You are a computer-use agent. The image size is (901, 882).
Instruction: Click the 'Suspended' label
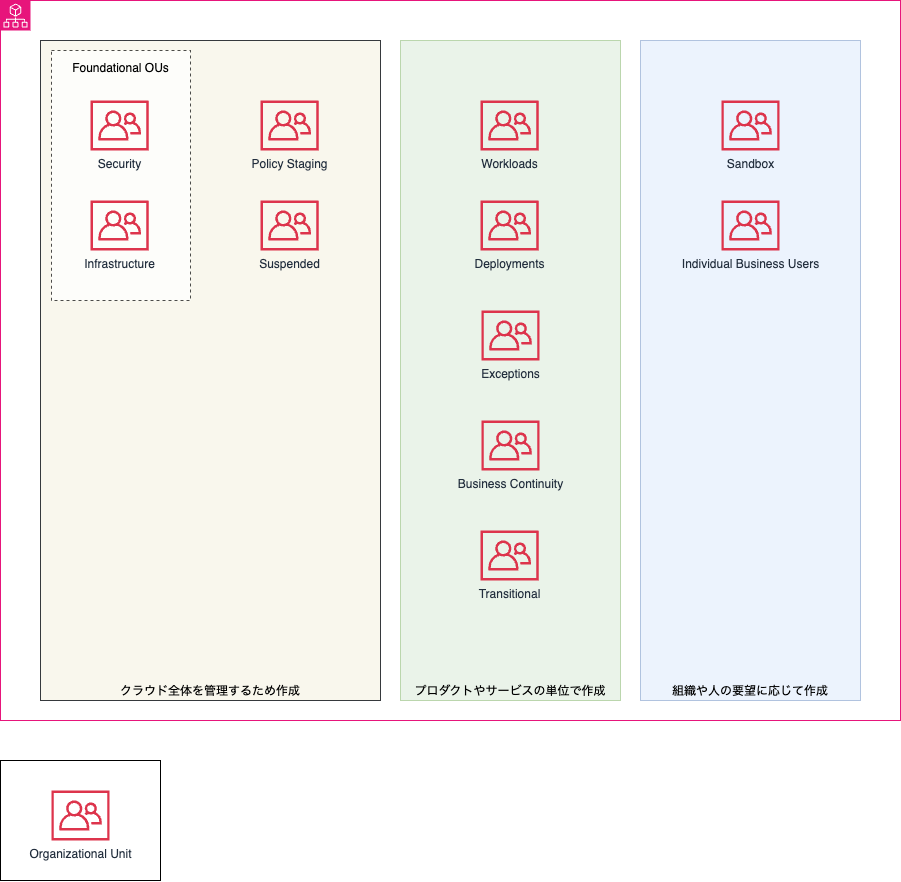coord(290,264)
